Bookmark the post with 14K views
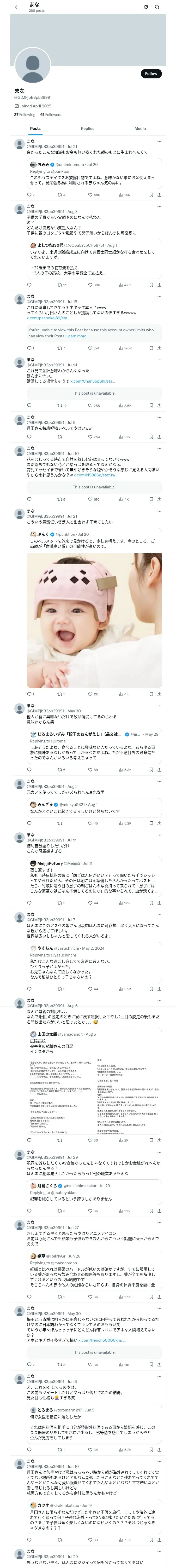The image size is (176, 1568). click(x=151, y=195)
